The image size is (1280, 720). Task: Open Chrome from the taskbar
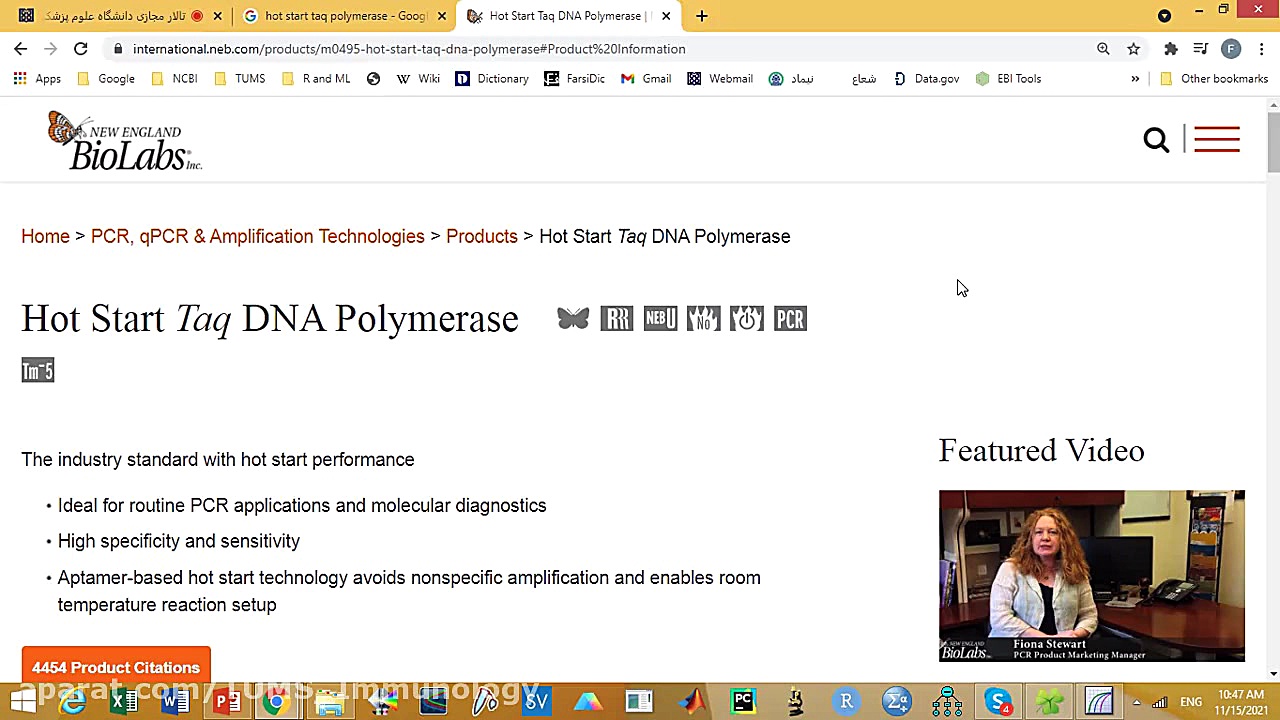278,702
